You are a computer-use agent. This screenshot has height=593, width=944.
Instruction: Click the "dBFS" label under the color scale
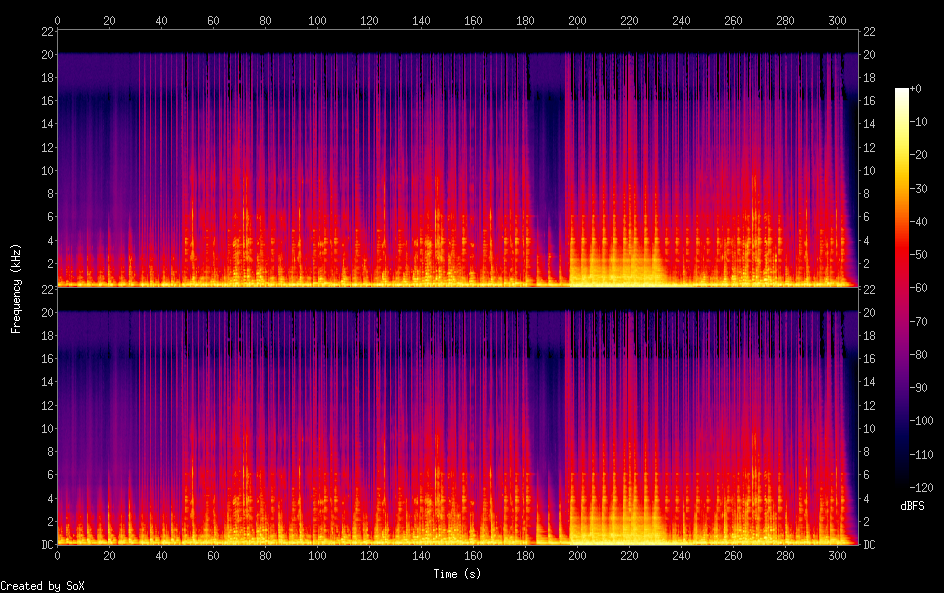coord(912,506)
